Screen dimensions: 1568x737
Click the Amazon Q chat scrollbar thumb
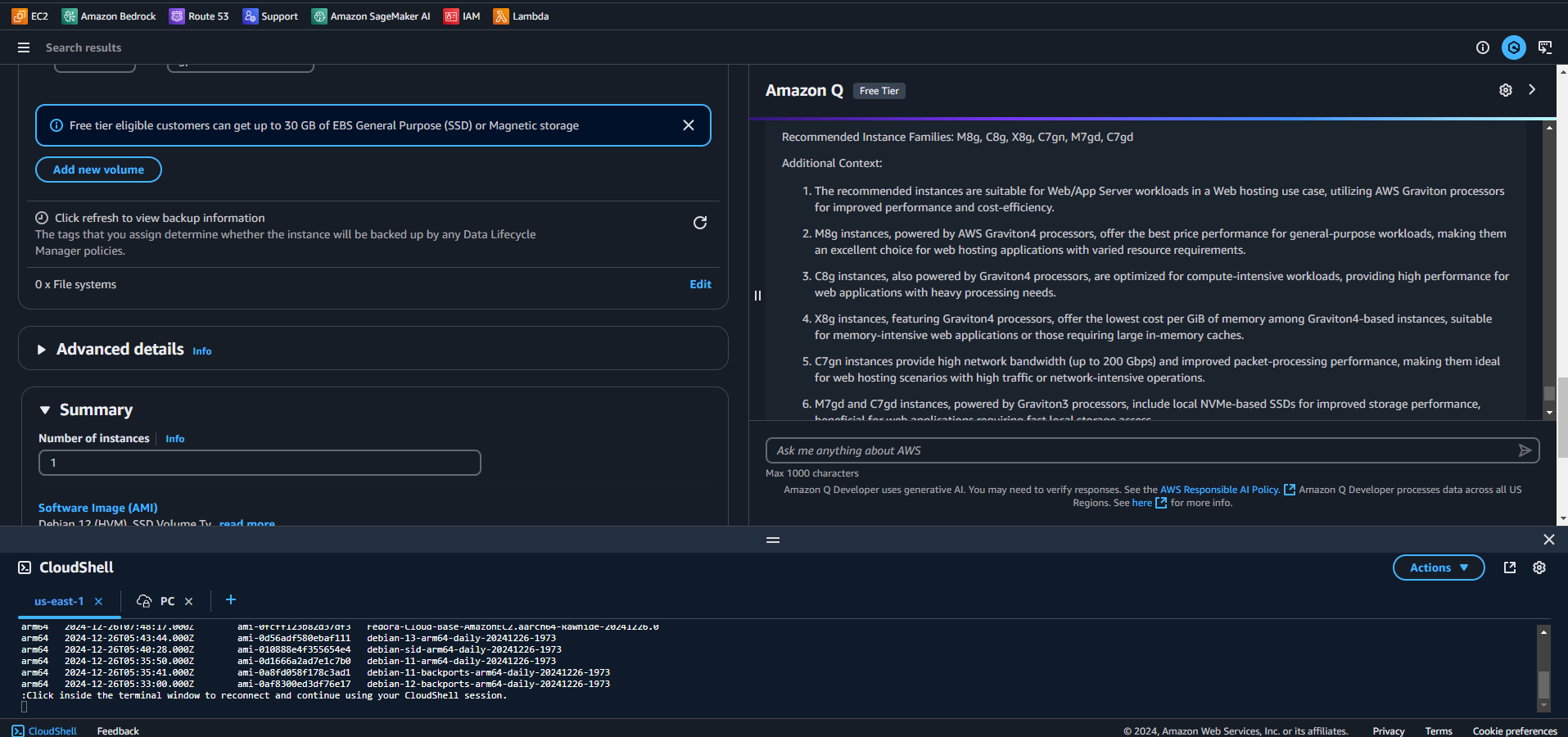coord(1549,393)
